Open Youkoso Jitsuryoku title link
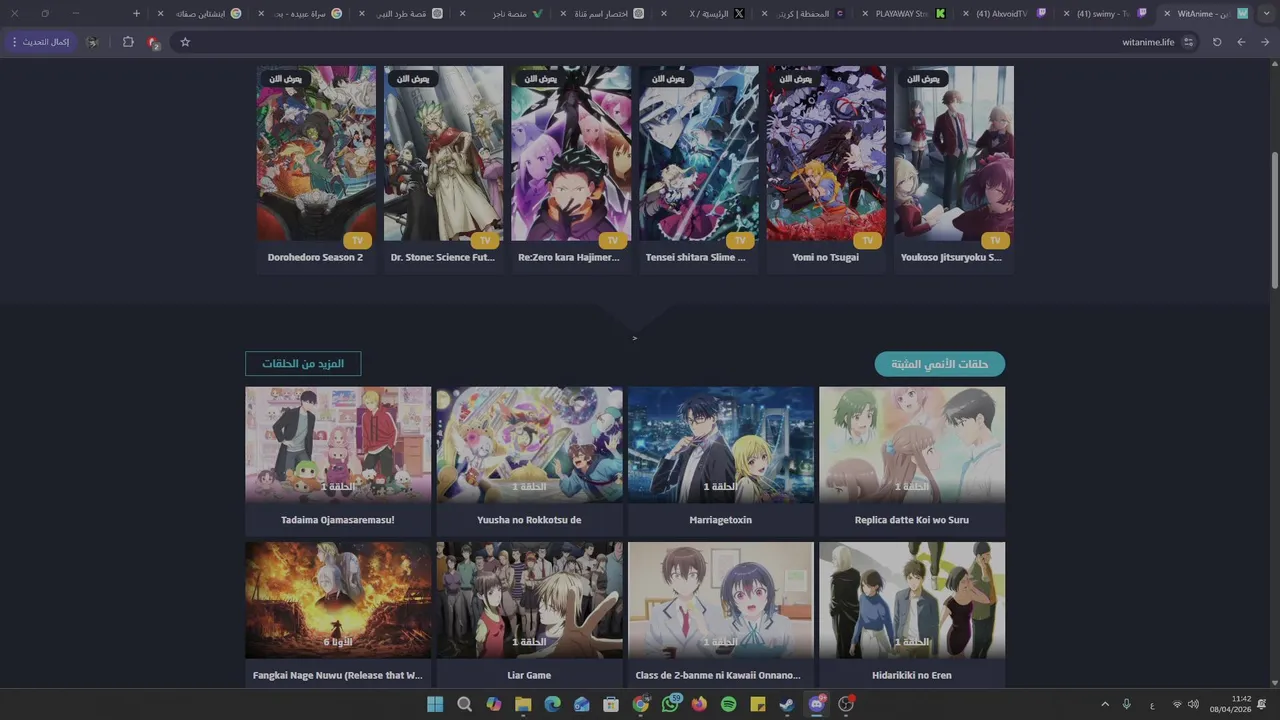 coord(951,257)
